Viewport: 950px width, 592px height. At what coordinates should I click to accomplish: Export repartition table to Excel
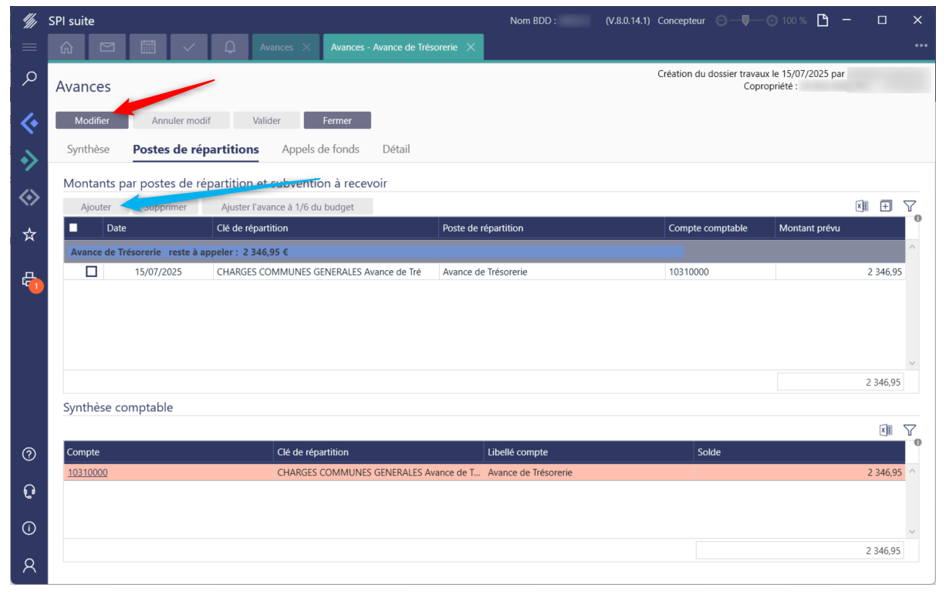pyautogui.click(x=861, y=206)
